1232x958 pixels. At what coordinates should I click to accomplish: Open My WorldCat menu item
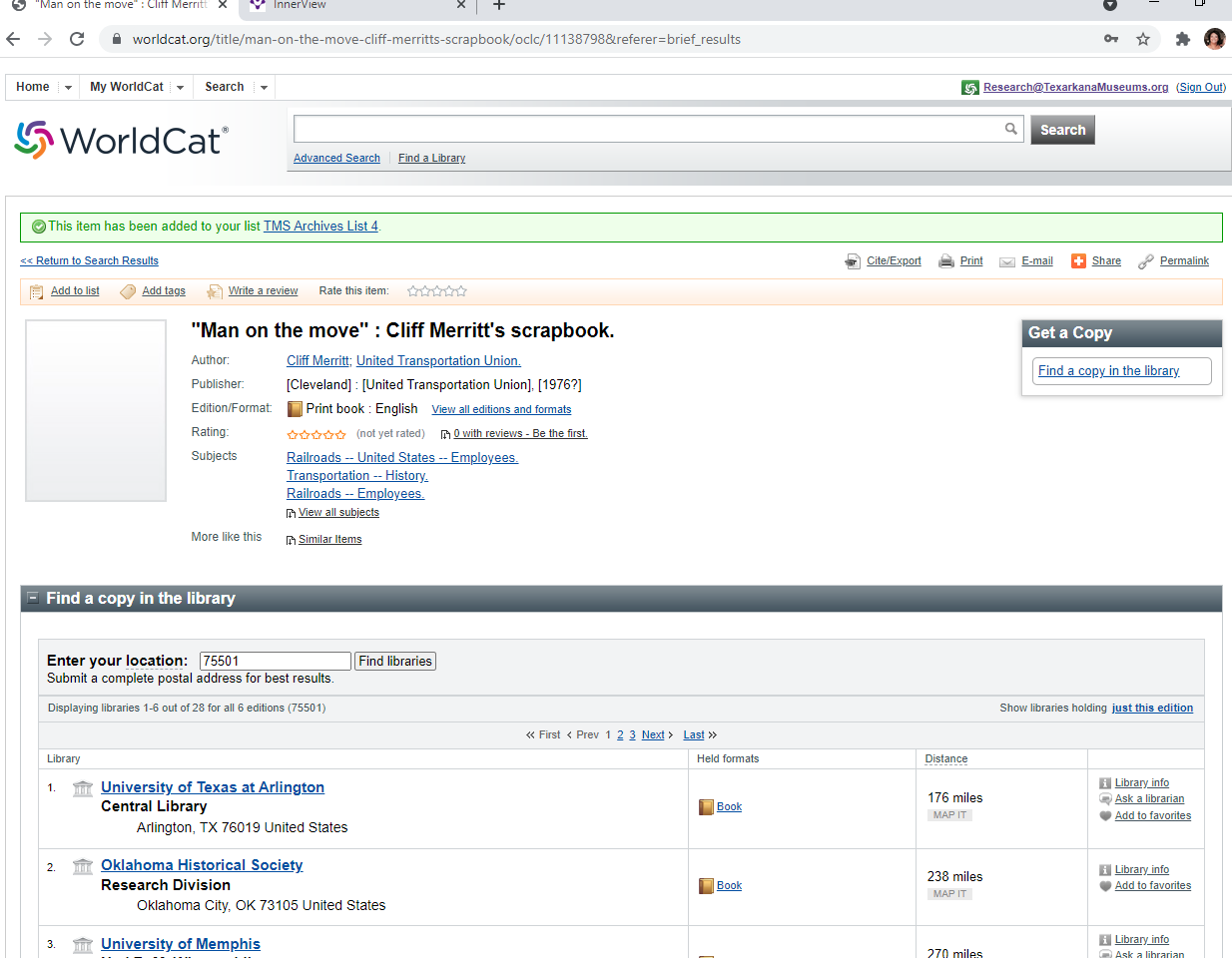[127, 87]
